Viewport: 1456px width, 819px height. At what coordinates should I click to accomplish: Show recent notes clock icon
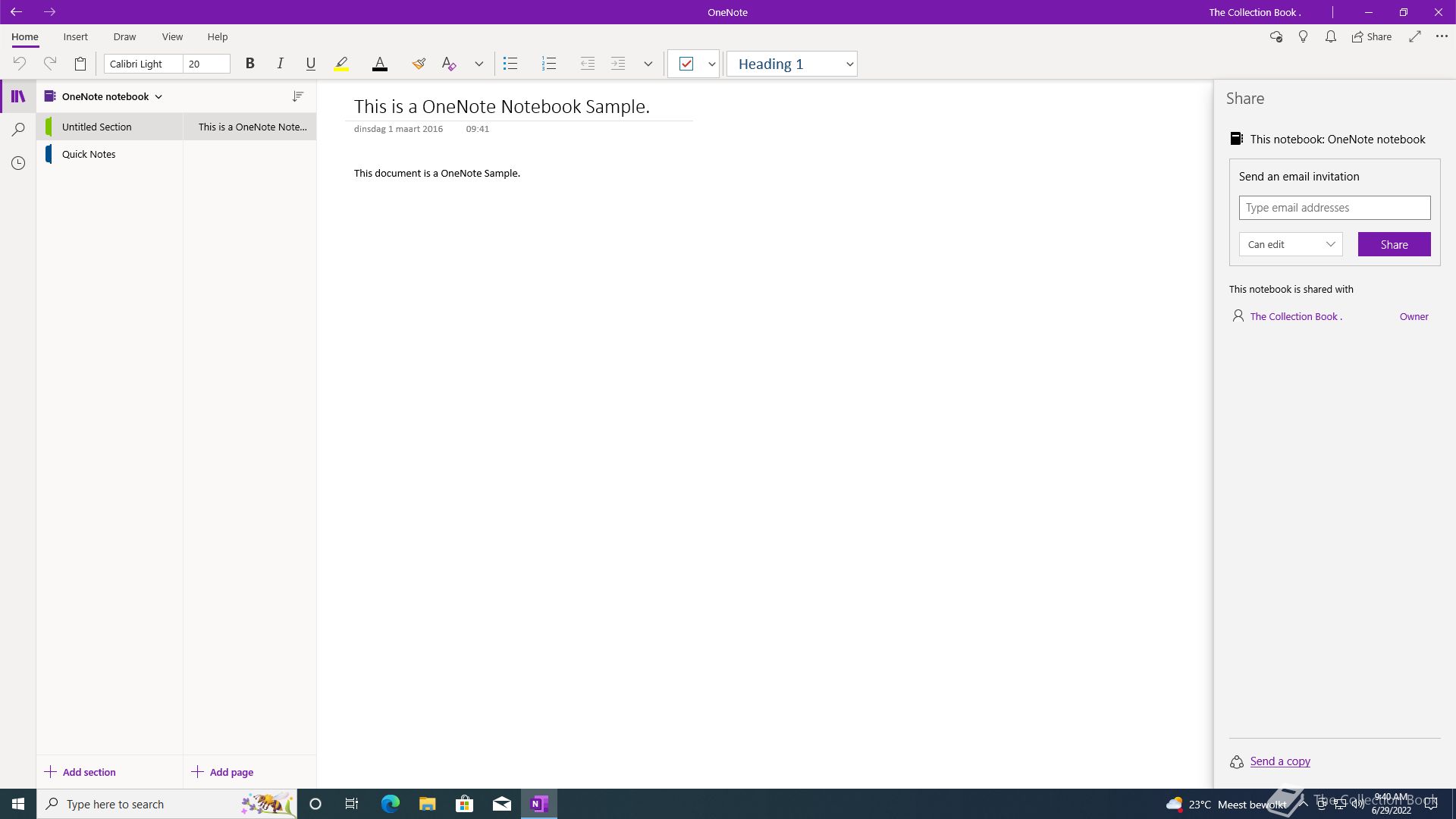(18, 163)
